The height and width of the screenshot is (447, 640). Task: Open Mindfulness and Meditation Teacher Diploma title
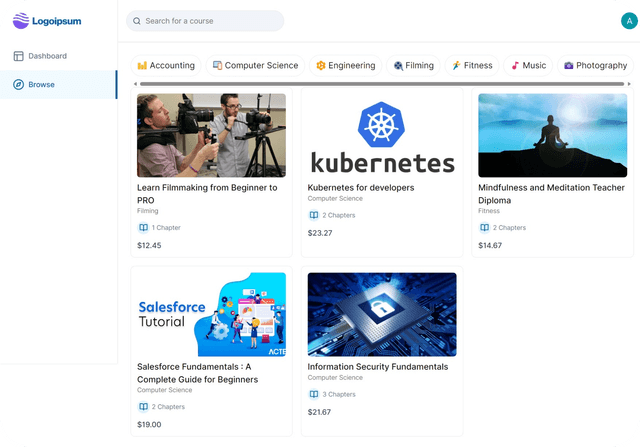tap(551, 194)
